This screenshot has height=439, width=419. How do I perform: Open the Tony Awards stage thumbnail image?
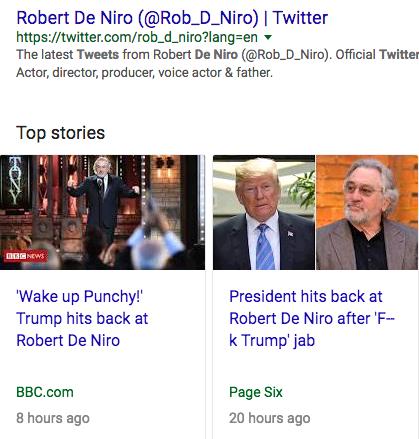tap(102, 212)
